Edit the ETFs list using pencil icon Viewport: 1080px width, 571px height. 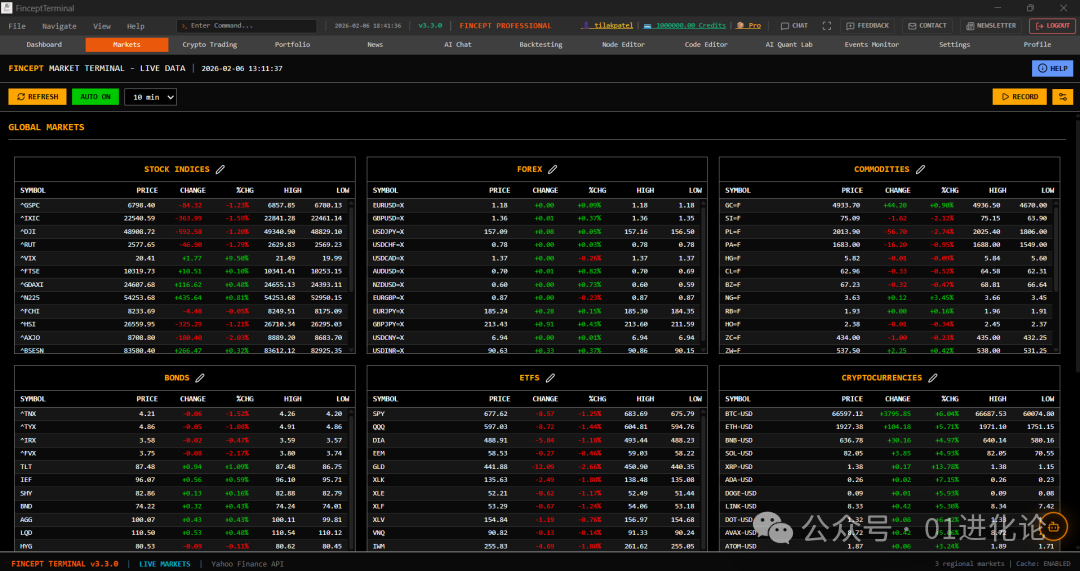tap(550, 378)
